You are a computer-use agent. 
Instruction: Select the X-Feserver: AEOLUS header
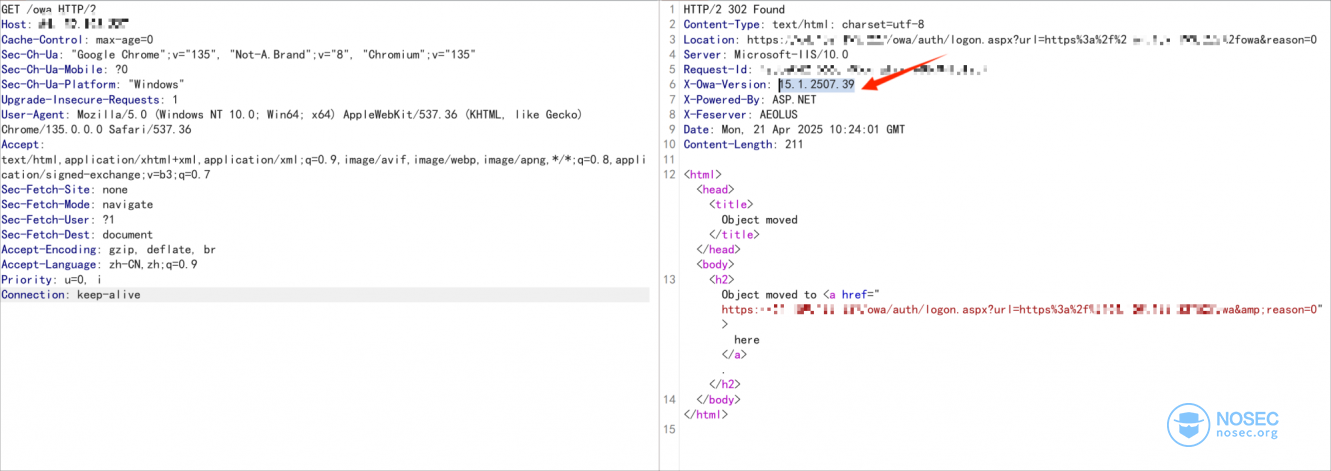click(740, 114)
